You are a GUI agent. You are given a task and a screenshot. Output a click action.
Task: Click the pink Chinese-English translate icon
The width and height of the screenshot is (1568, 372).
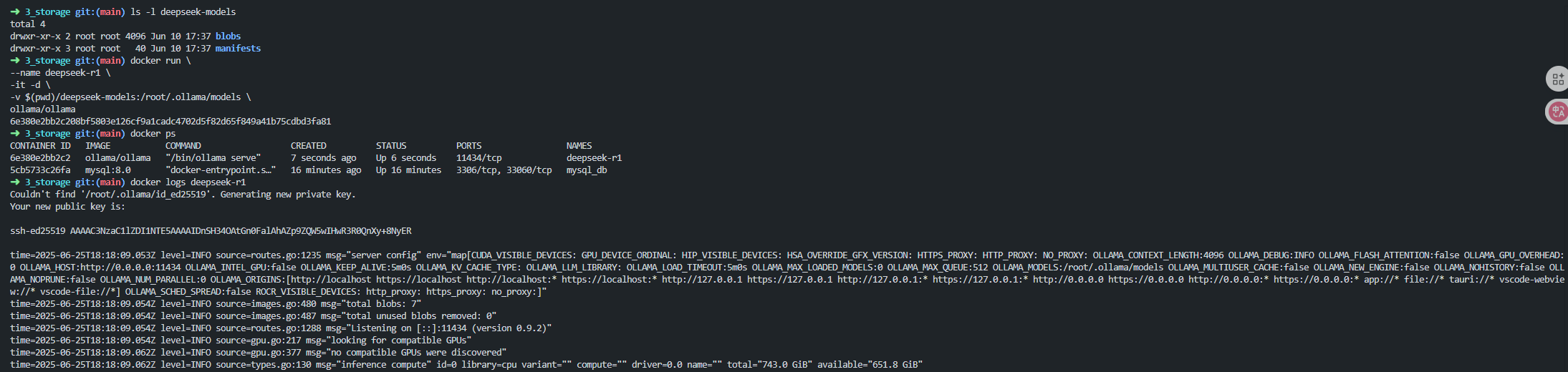[1557, 111]
